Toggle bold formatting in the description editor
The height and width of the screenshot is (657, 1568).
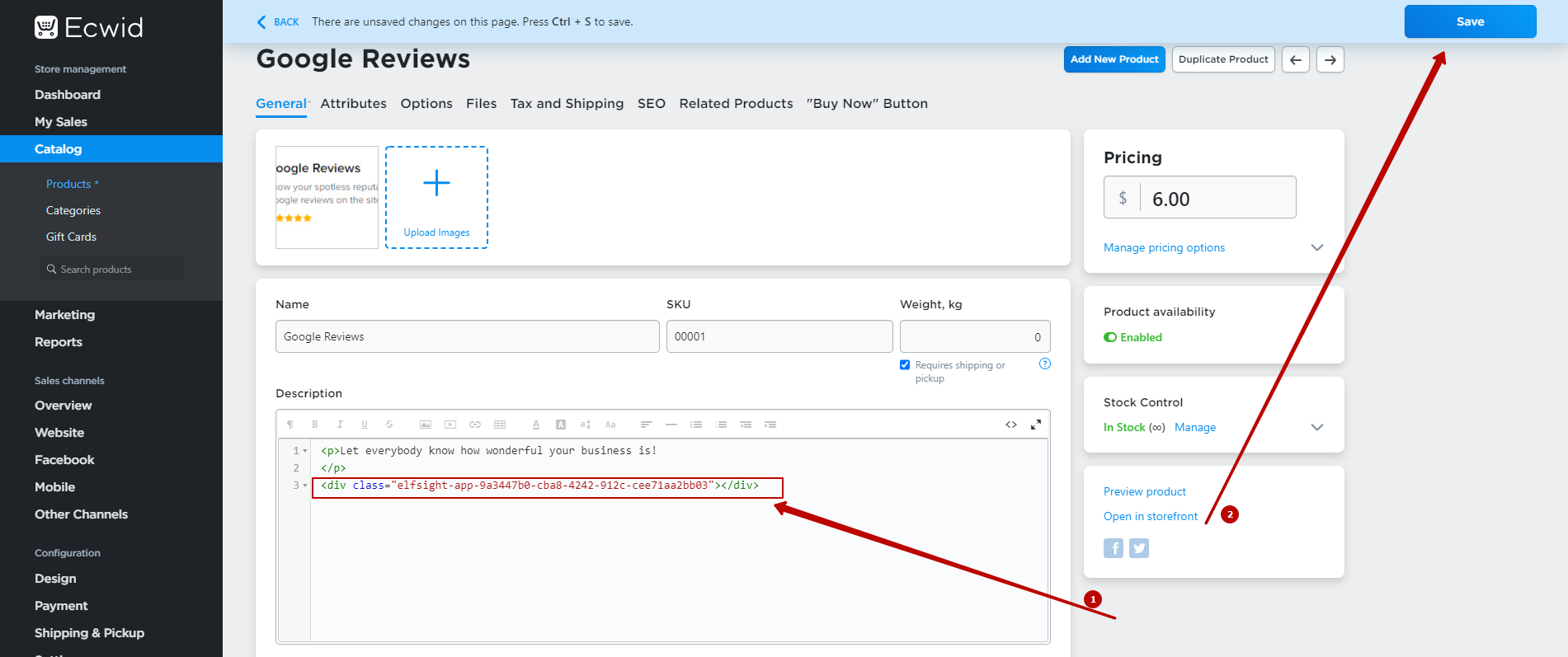point(315,425)
